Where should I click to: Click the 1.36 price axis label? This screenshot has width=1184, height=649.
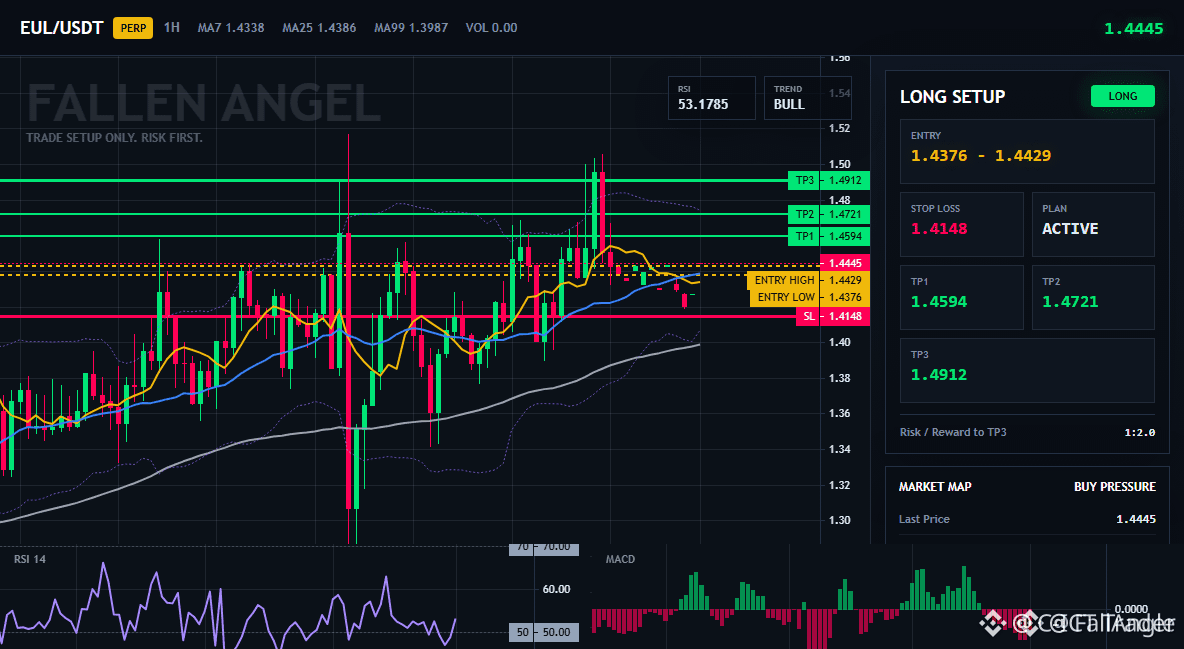(x=840, y=413)
